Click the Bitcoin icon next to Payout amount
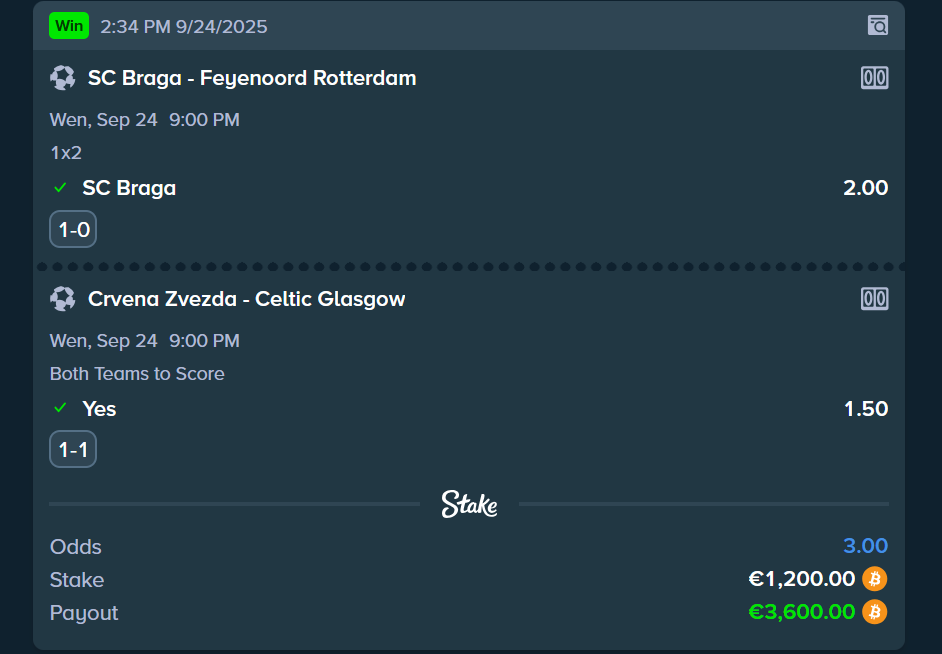The image size is (942, 654). tap(875, 612)
